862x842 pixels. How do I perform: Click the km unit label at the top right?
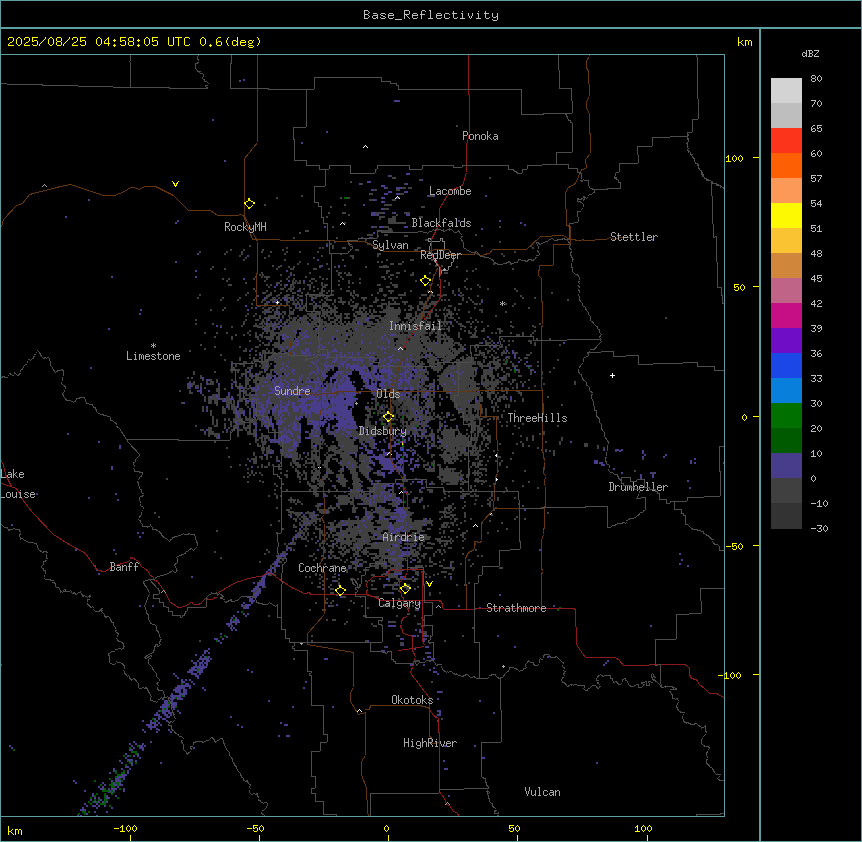[x=744, y=42]
